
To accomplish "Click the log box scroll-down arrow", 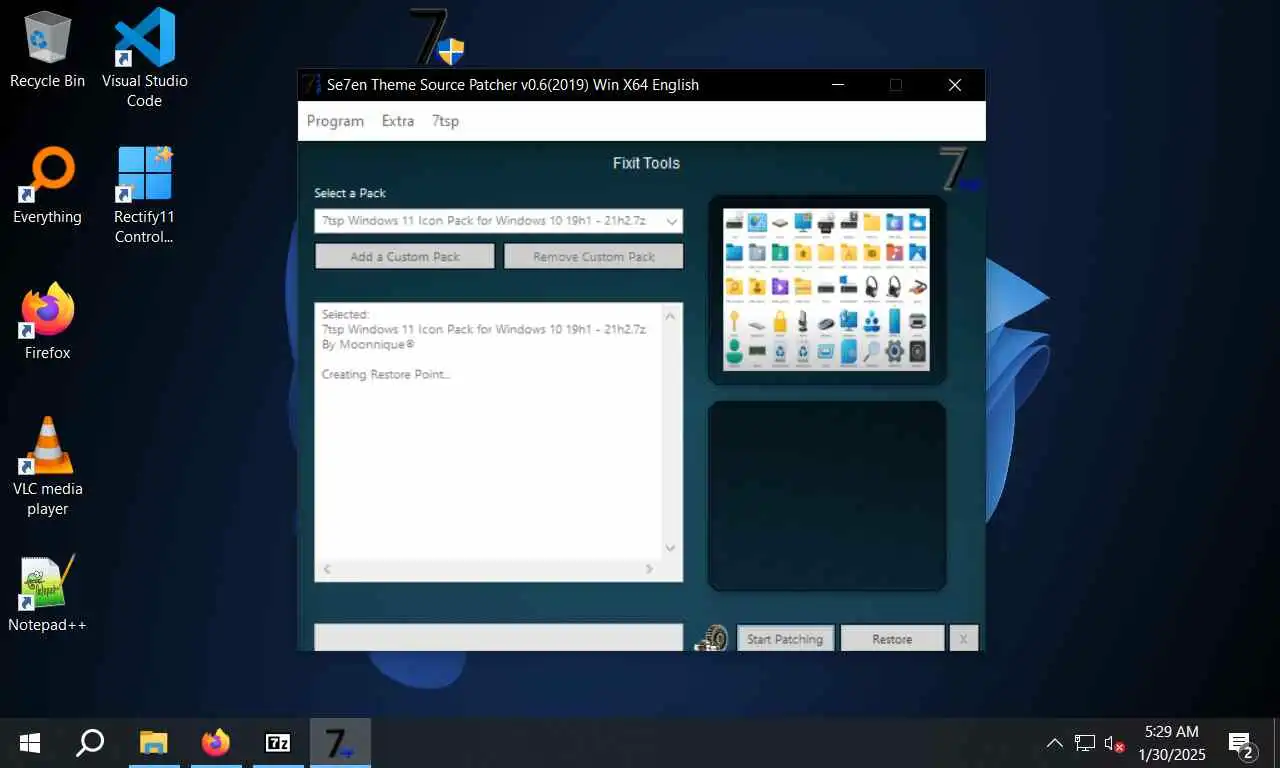I will point(670,547).
